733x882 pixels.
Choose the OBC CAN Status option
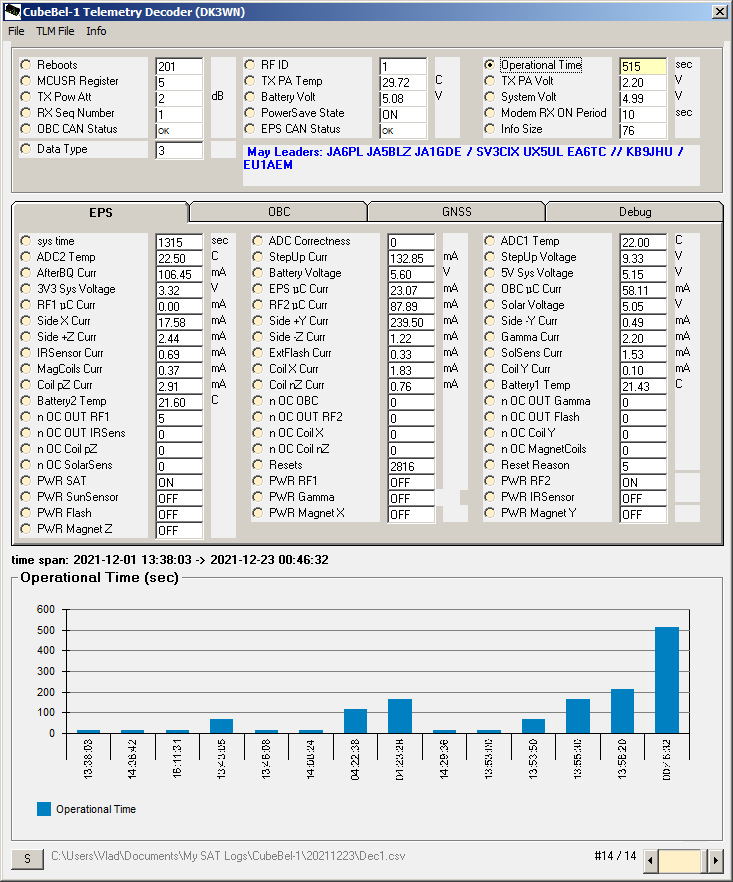(x=26, y=129)
